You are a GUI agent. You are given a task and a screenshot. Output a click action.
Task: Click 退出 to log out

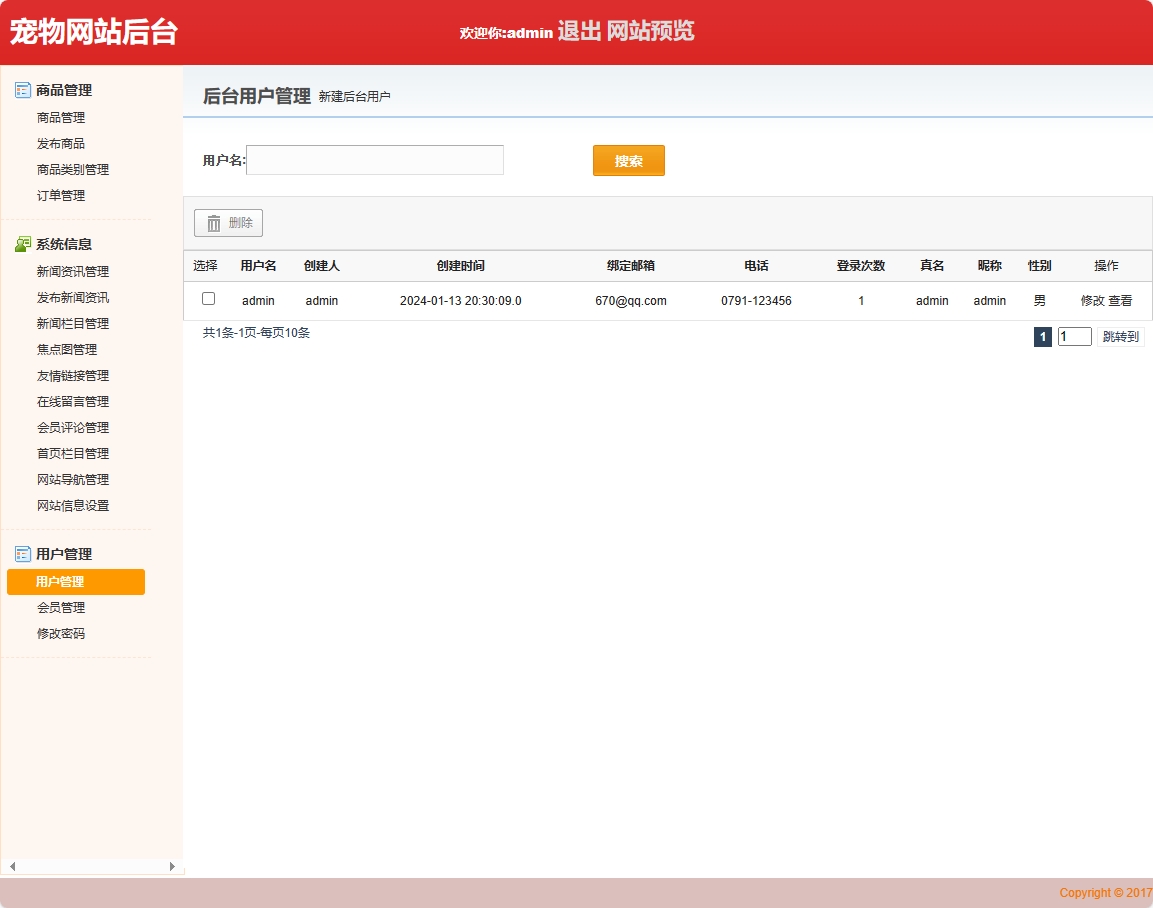pos(581,32)
